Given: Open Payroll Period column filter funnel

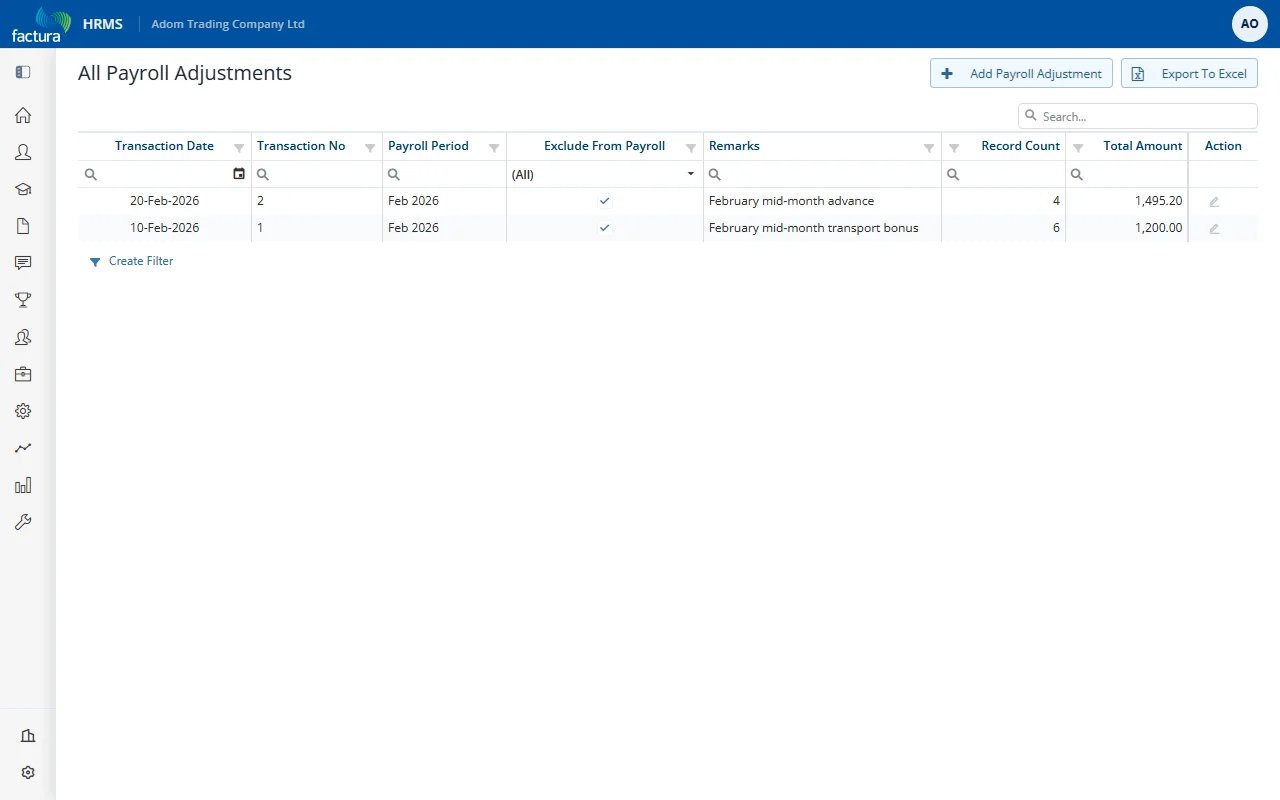Looking at the screenshot, I should [x=494, y=148].
